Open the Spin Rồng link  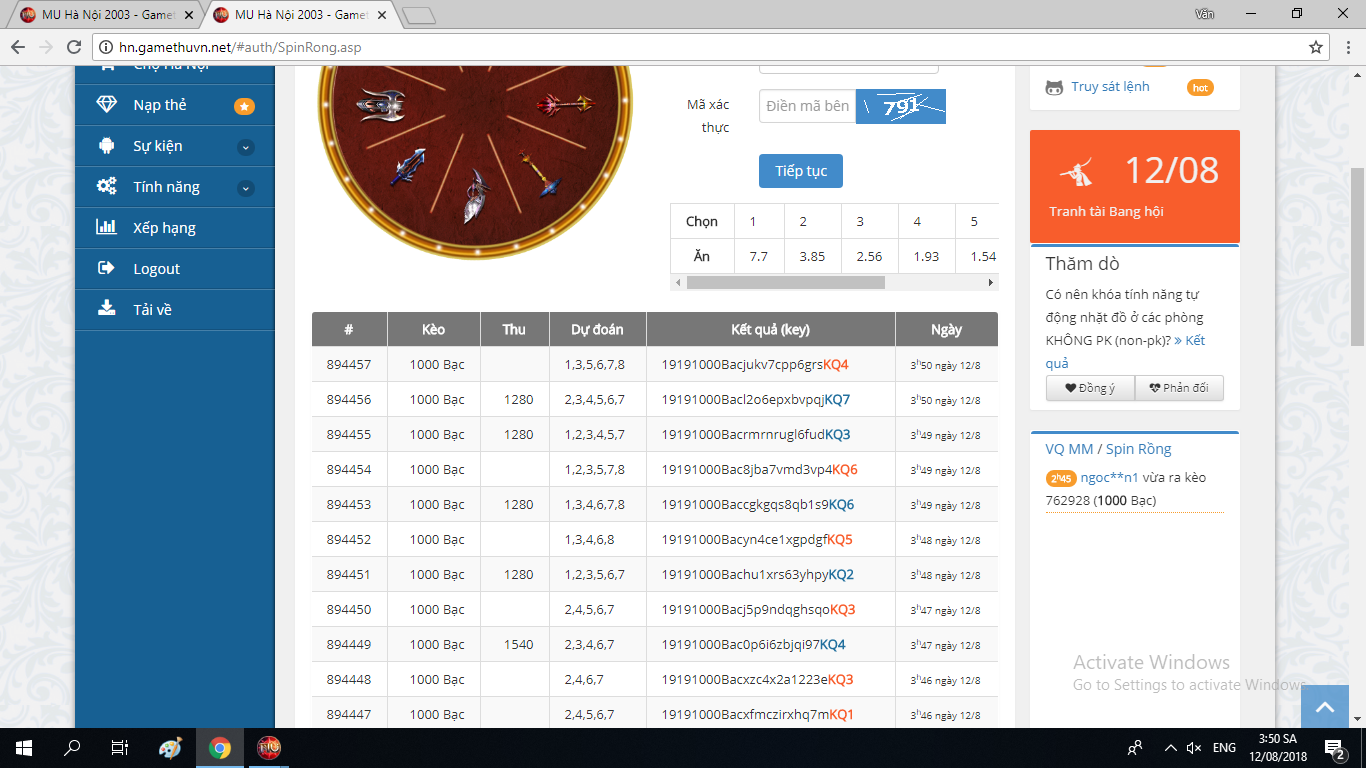click(x=1139, y=449)
